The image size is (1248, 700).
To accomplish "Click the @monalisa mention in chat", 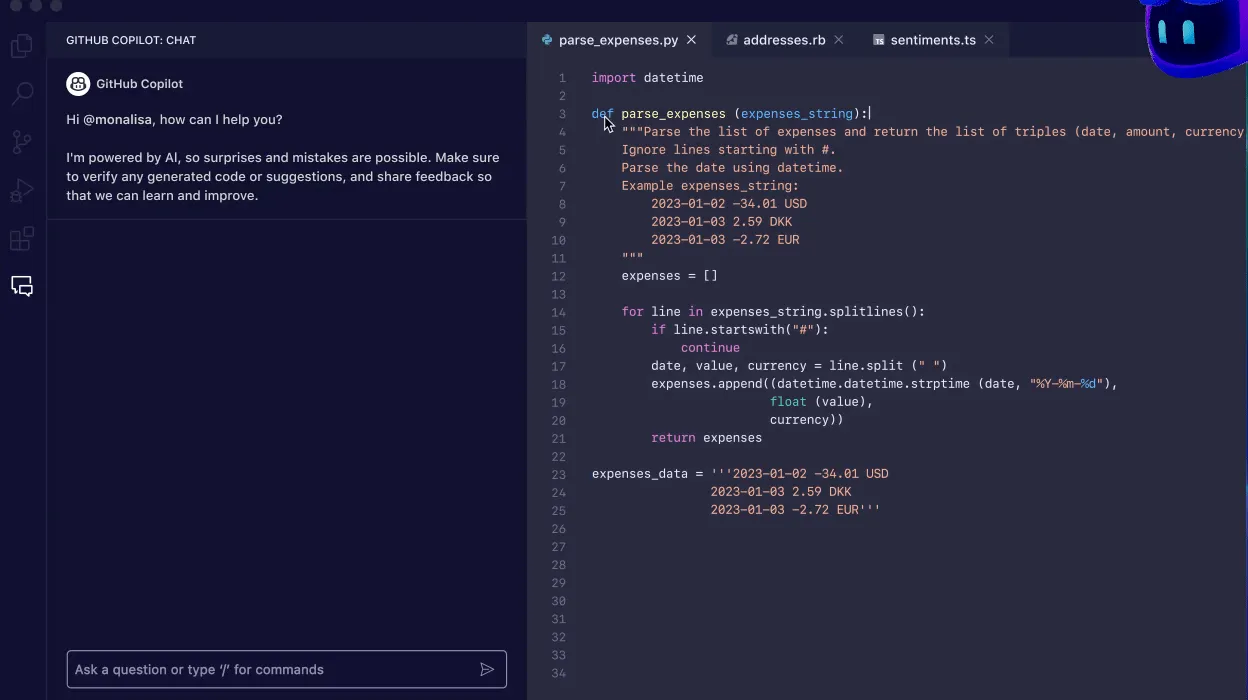I will pos(118,120).
